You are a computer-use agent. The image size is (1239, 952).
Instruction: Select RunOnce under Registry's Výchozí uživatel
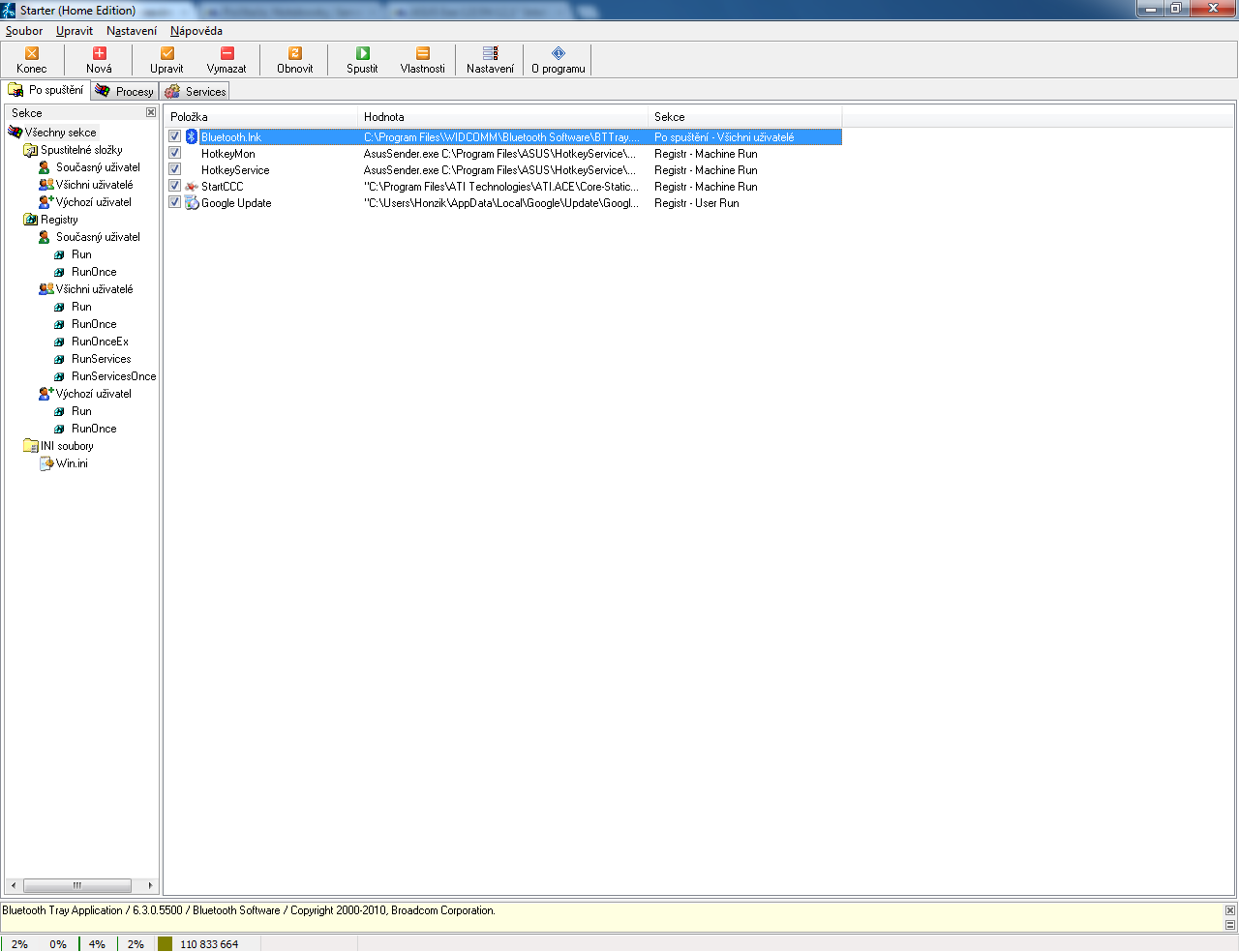[x=94, y=429]
